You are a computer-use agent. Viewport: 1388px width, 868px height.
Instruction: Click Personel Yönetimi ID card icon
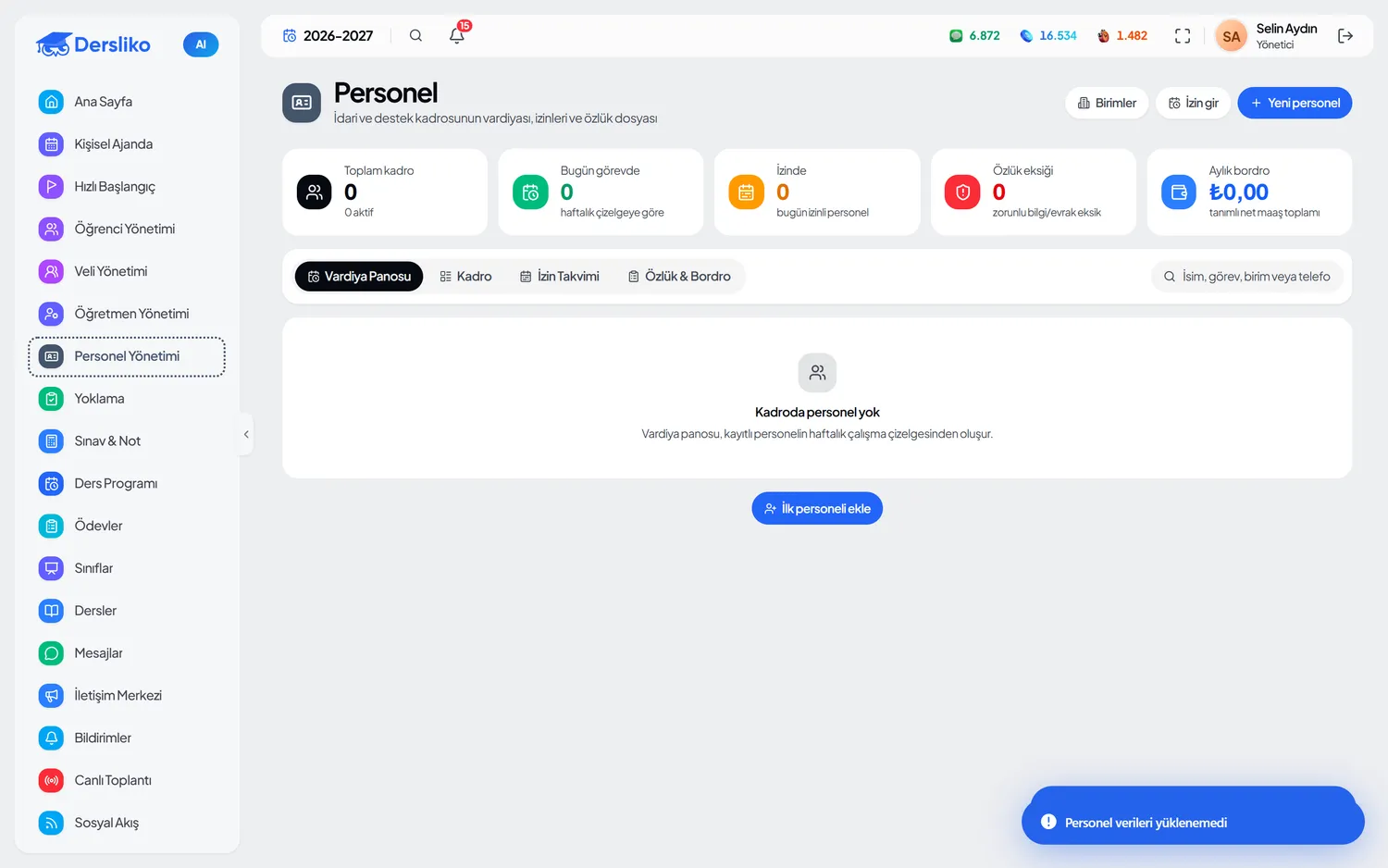(52, 356)
